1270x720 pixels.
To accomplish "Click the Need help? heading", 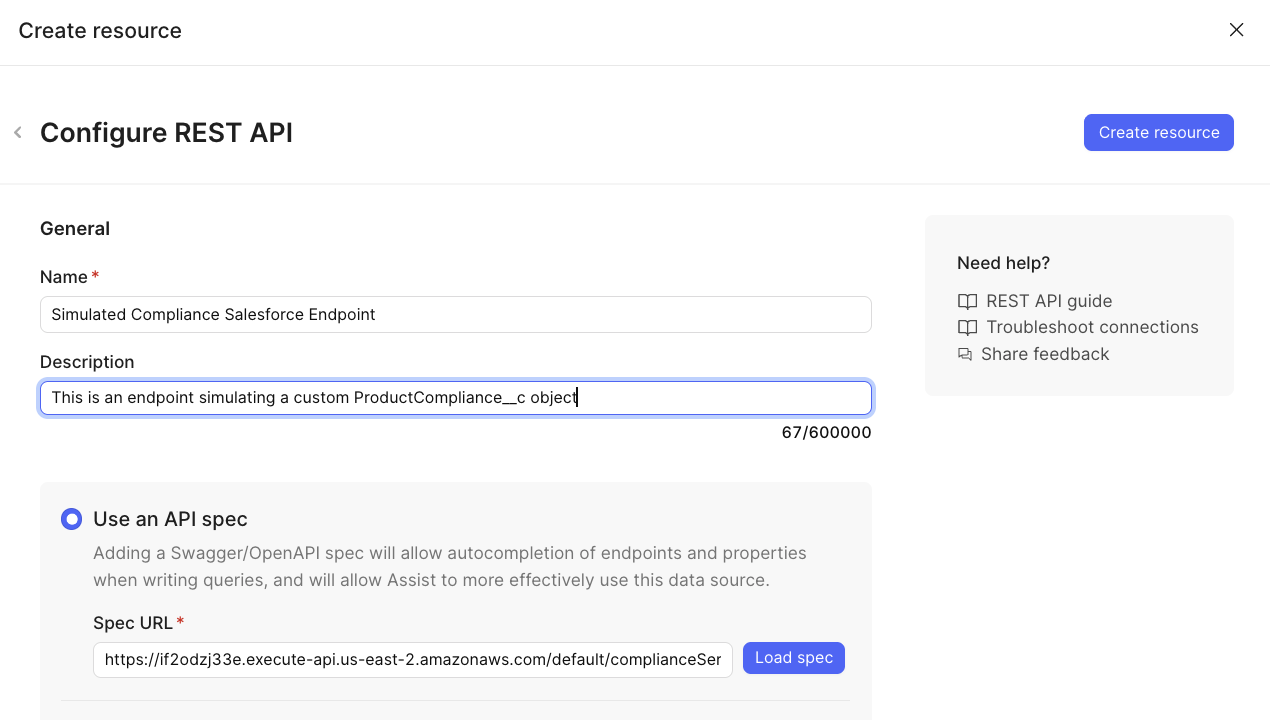I will click(x=1003, y=263).
